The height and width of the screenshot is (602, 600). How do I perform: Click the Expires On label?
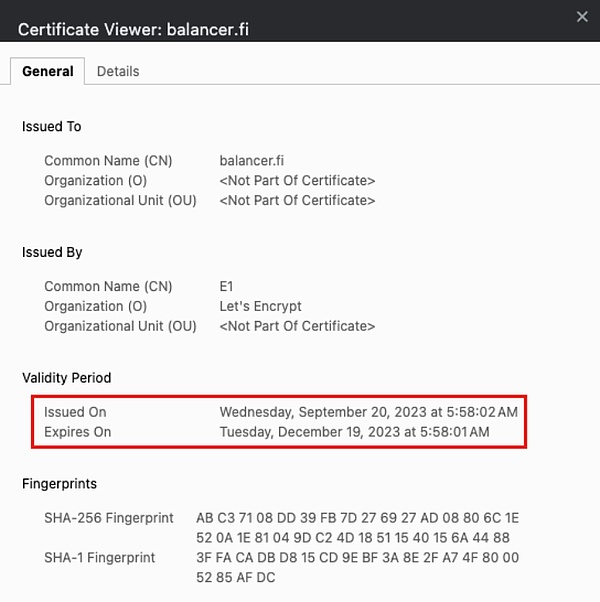point(78,432)
